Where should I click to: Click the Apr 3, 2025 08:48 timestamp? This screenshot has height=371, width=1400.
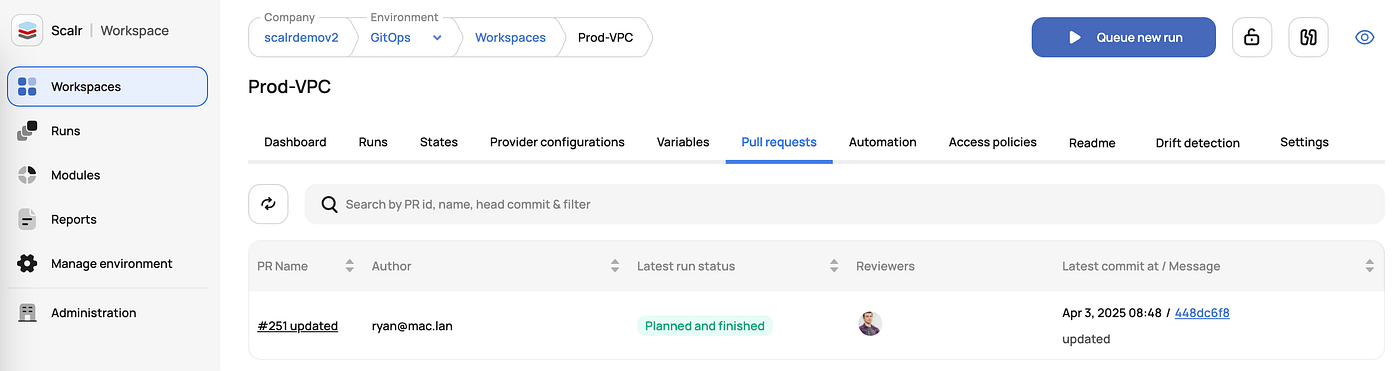(x=1112, y=313)
